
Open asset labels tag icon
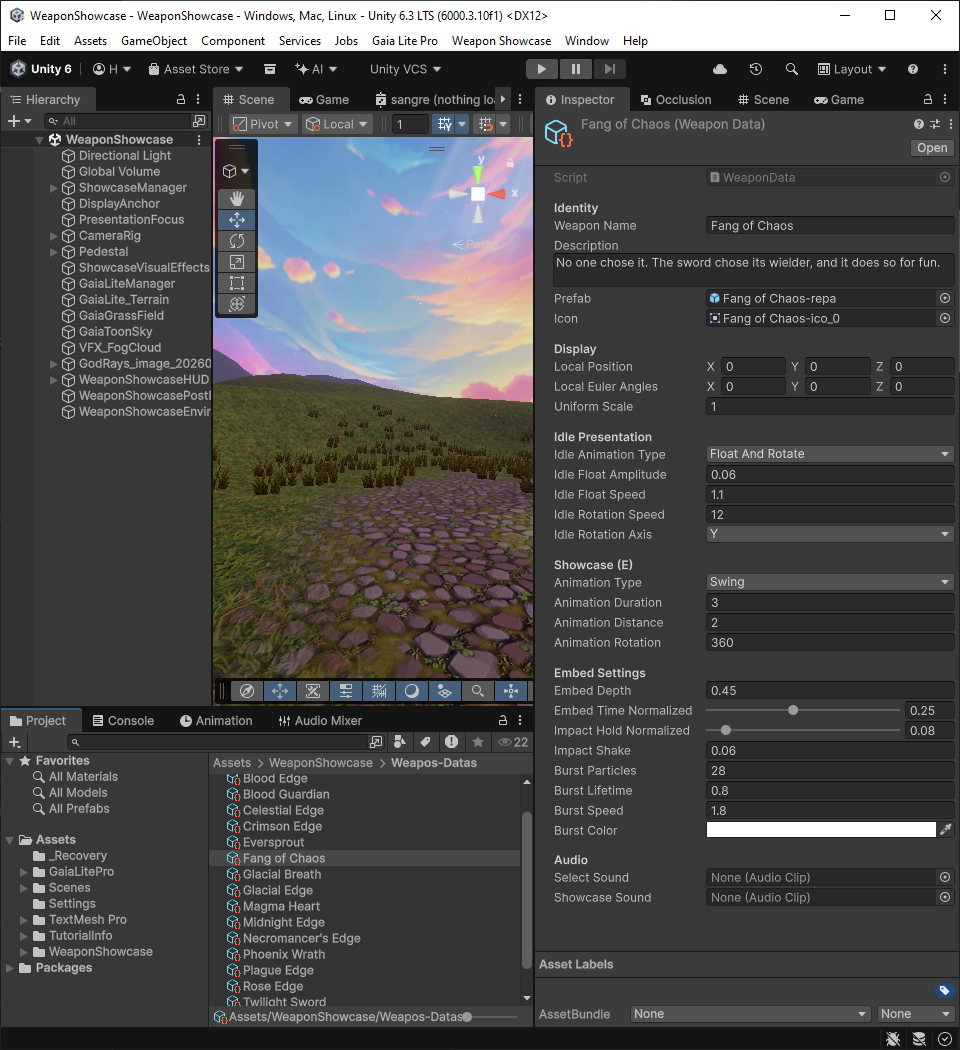(944, 990)
